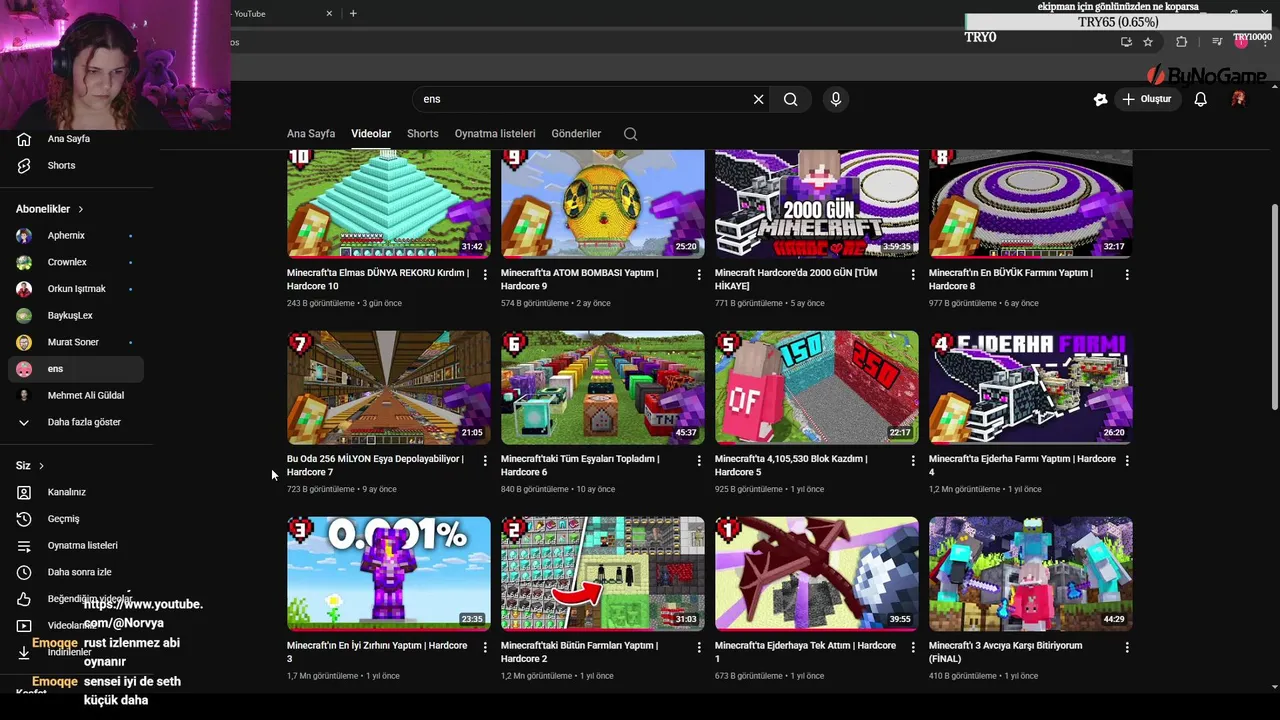1280x720 pixels.
Task: Open options menu for 2000 GÜN video
Action: pyautogui.click(x=913, y=274)
